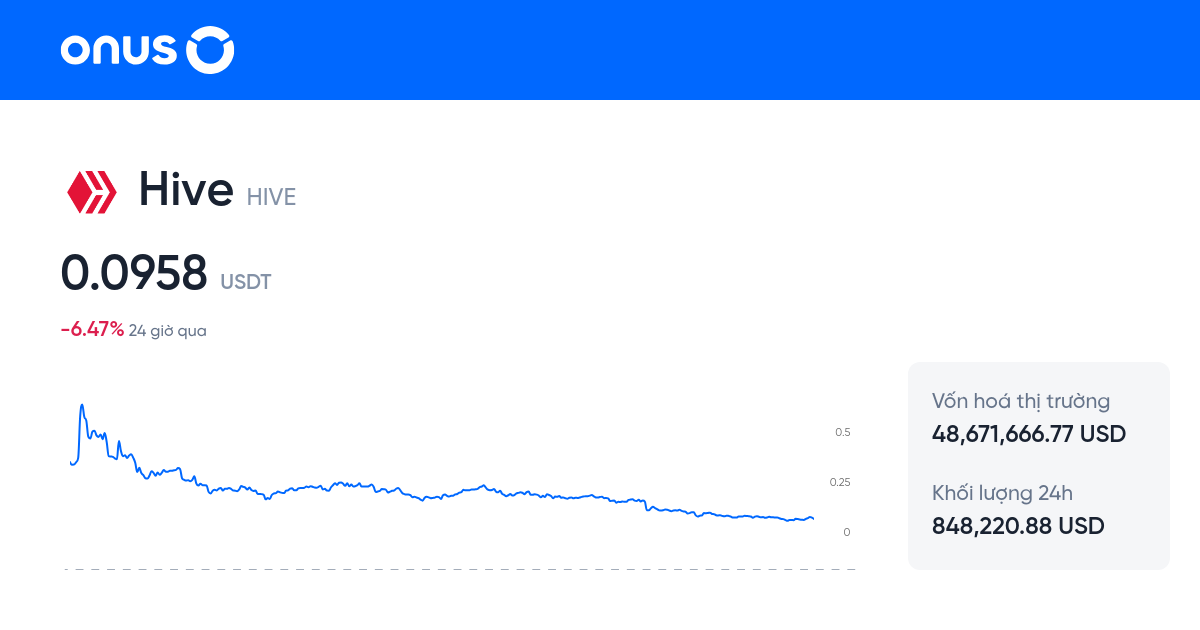Click the peak of the price chart
This screenshot has width=1200, height=630.
[x=81, y=406]
